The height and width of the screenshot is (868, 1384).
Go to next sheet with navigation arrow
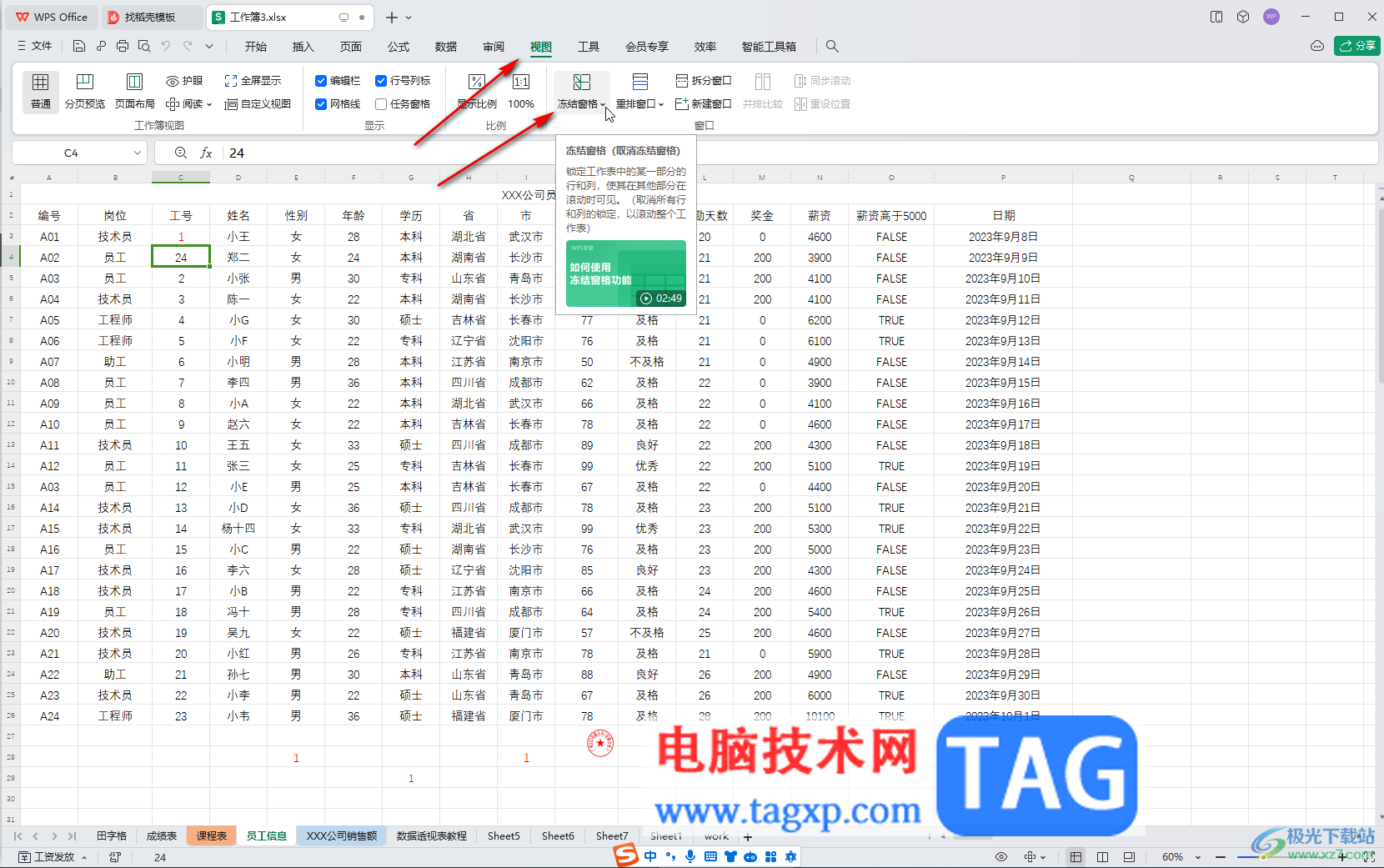click(x=54, y=836)
